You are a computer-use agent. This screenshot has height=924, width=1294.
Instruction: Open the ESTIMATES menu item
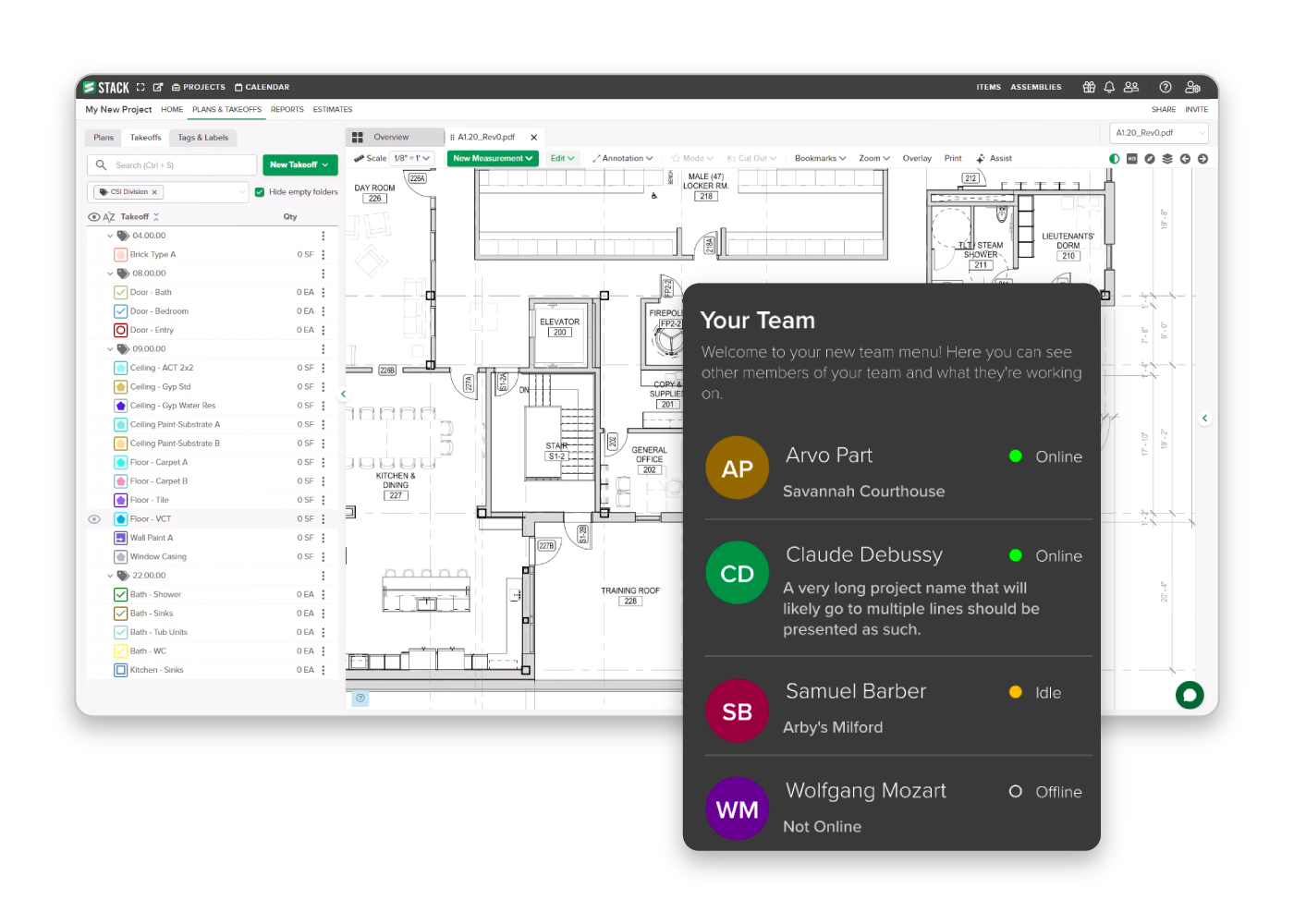click(333, 110)
